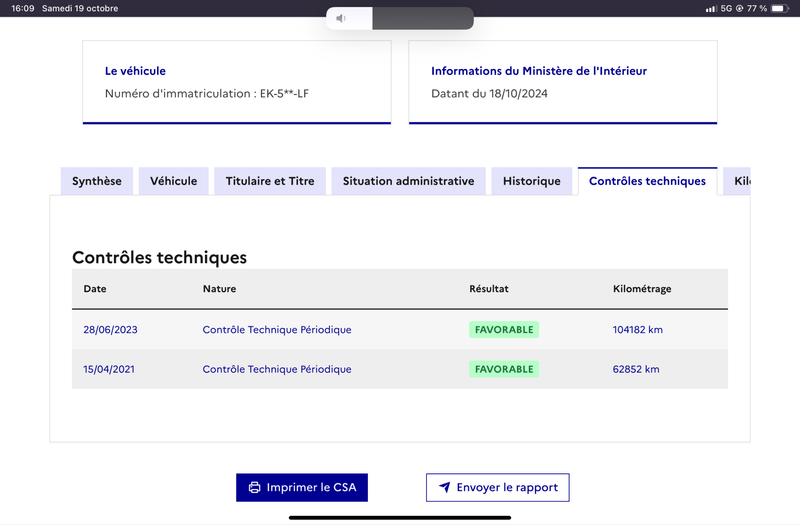Screen dimensions: 800x525
Task: Click FAVORABLE badge in the 28/06/2023 row
Action: (x=504, y=330)
